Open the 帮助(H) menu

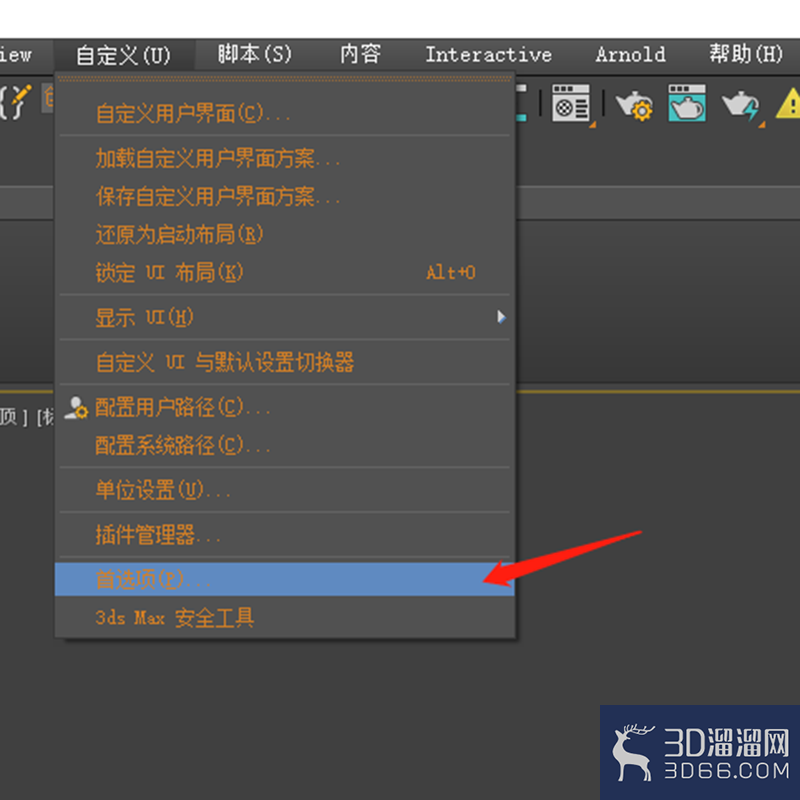coord(746,54)
